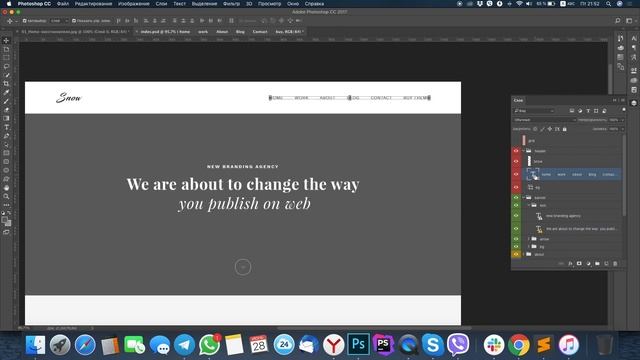Open the Edit Toolbar three-dots button
Screen dimensions: 640x360
pyautogui.click(x=6, y=205)
